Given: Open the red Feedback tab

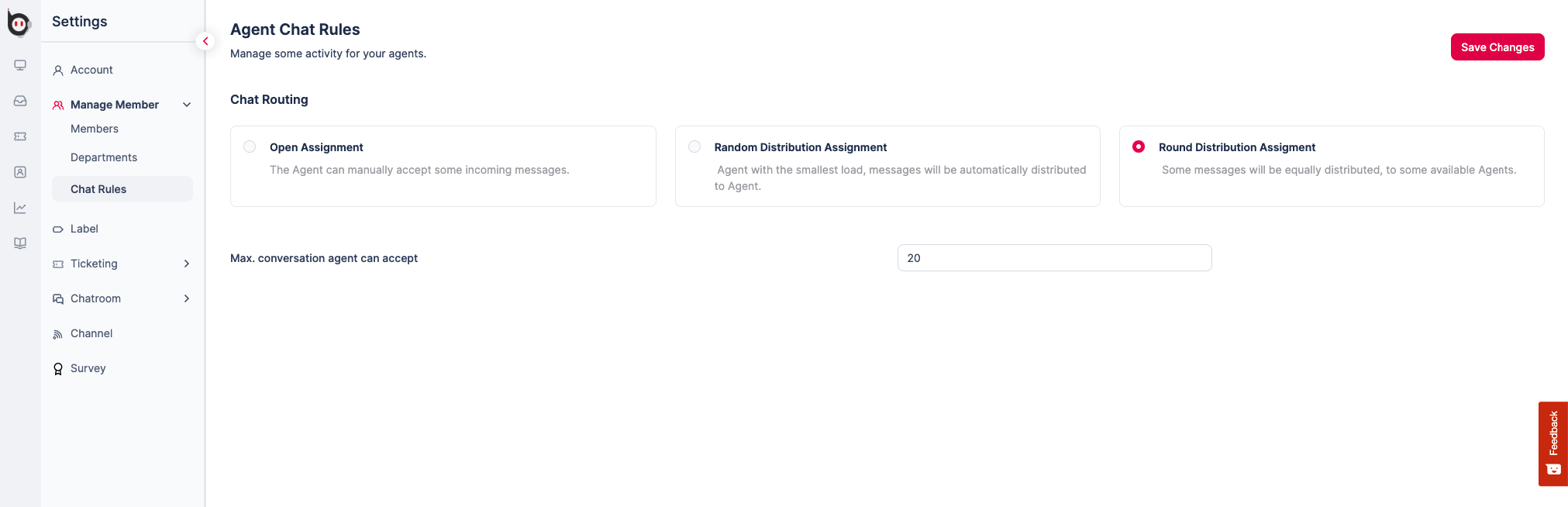Looking at the screenshot, I should click(1552, 443).
